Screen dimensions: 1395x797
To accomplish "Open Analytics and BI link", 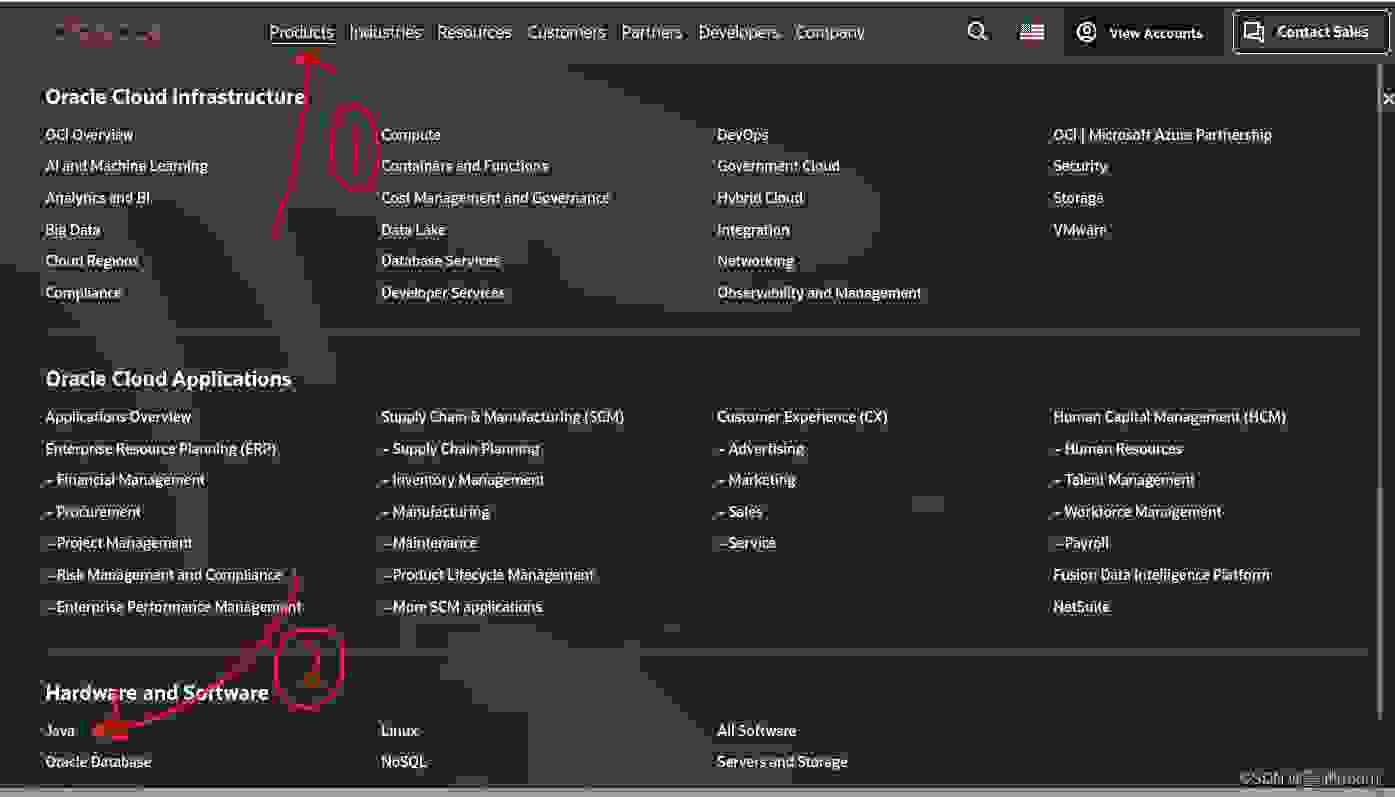I will coord(97,198).
